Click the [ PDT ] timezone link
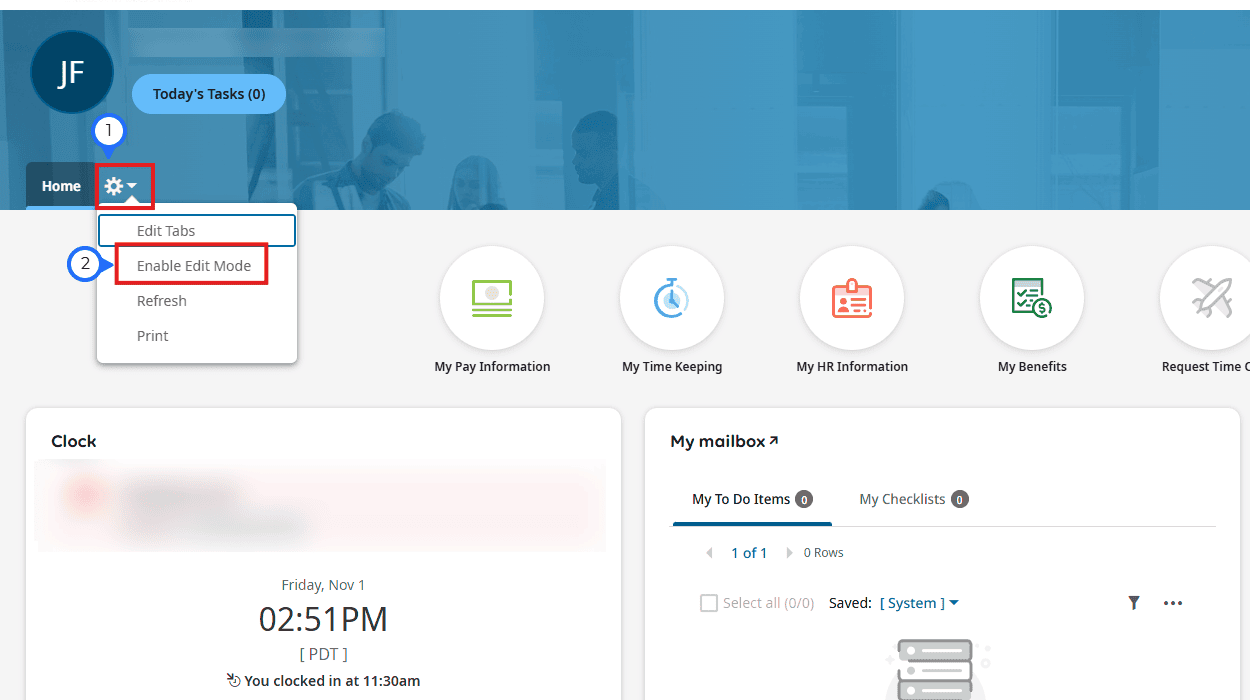 pos(323,654)
